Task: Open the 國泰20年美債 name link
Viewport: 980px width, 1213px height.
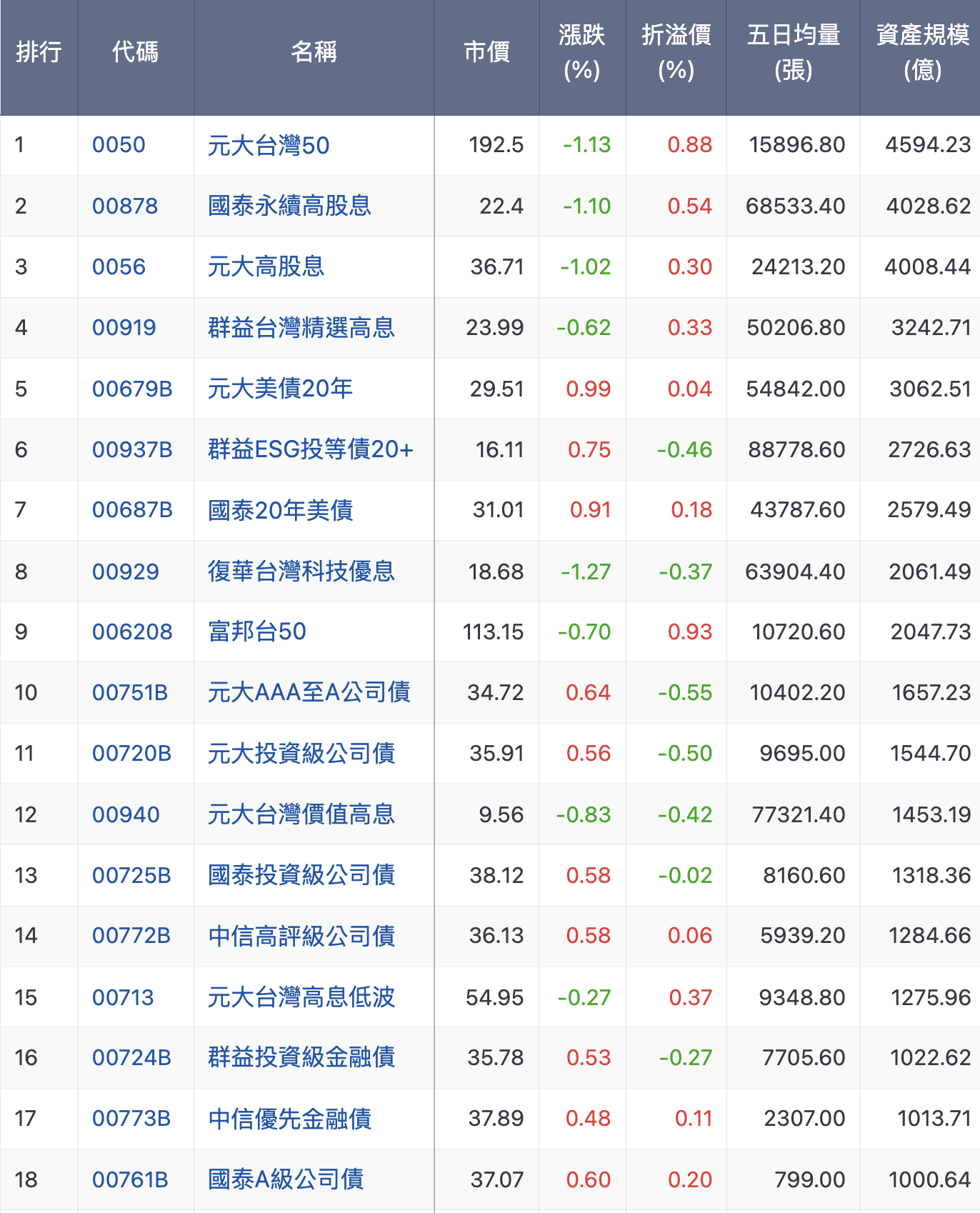Action: coord(280,510)
